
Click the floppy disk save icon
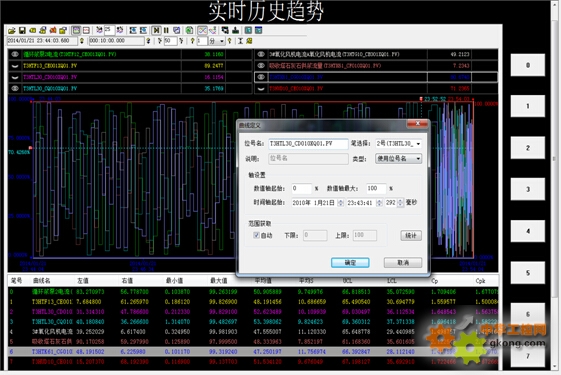coord(22,31)
